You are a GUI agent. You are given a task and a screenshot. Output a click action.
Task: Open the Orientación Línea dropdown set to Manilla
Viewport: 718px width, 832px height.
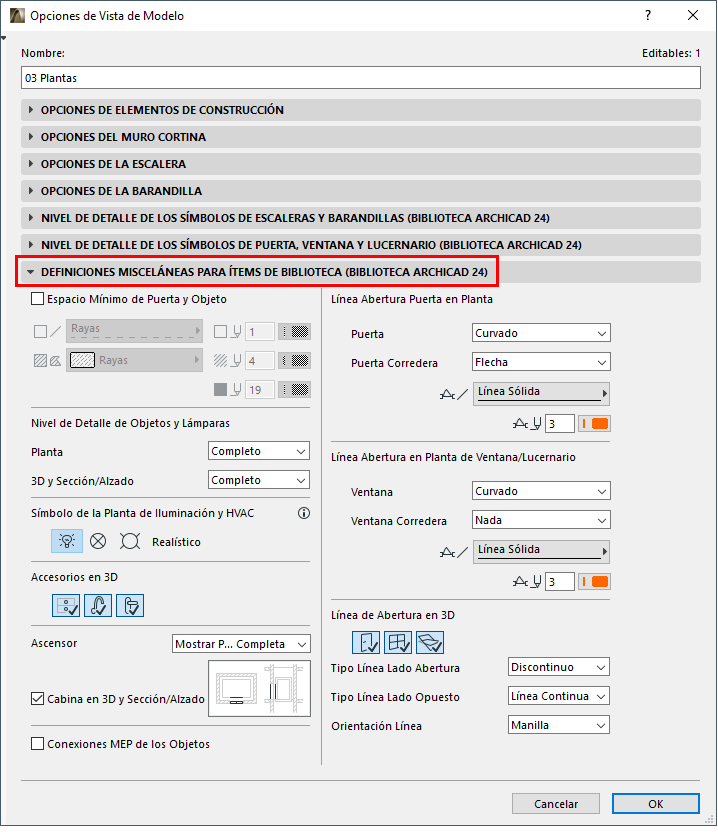559,725
